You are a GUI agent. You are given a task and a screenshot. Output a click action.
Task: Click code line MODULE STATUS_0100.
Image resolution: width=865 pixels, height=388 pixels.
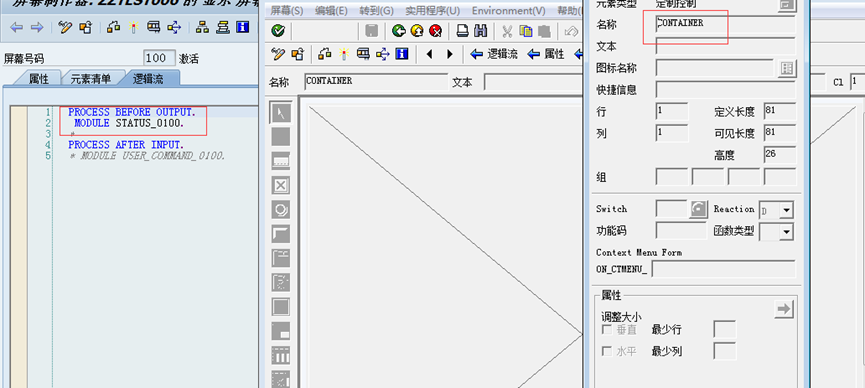tap(129, 123)
